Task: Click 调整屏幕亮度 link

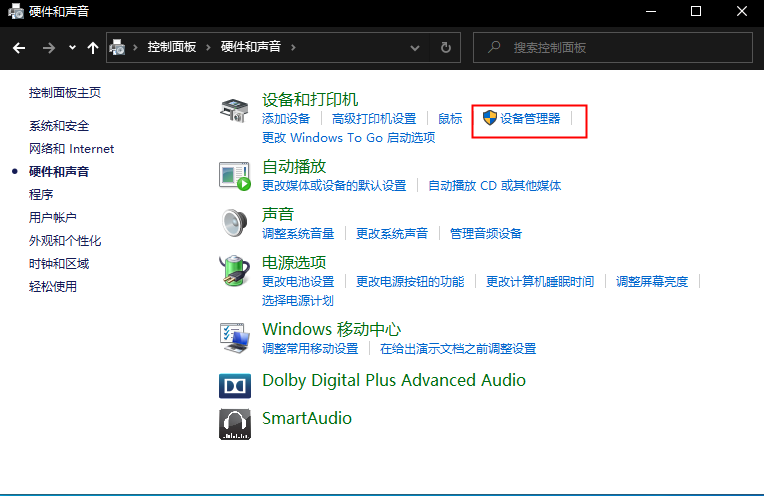Action: [652, 282]
